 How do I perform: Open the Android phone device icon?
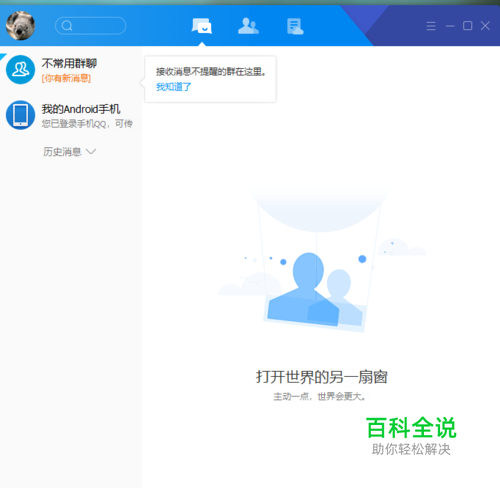20,115
